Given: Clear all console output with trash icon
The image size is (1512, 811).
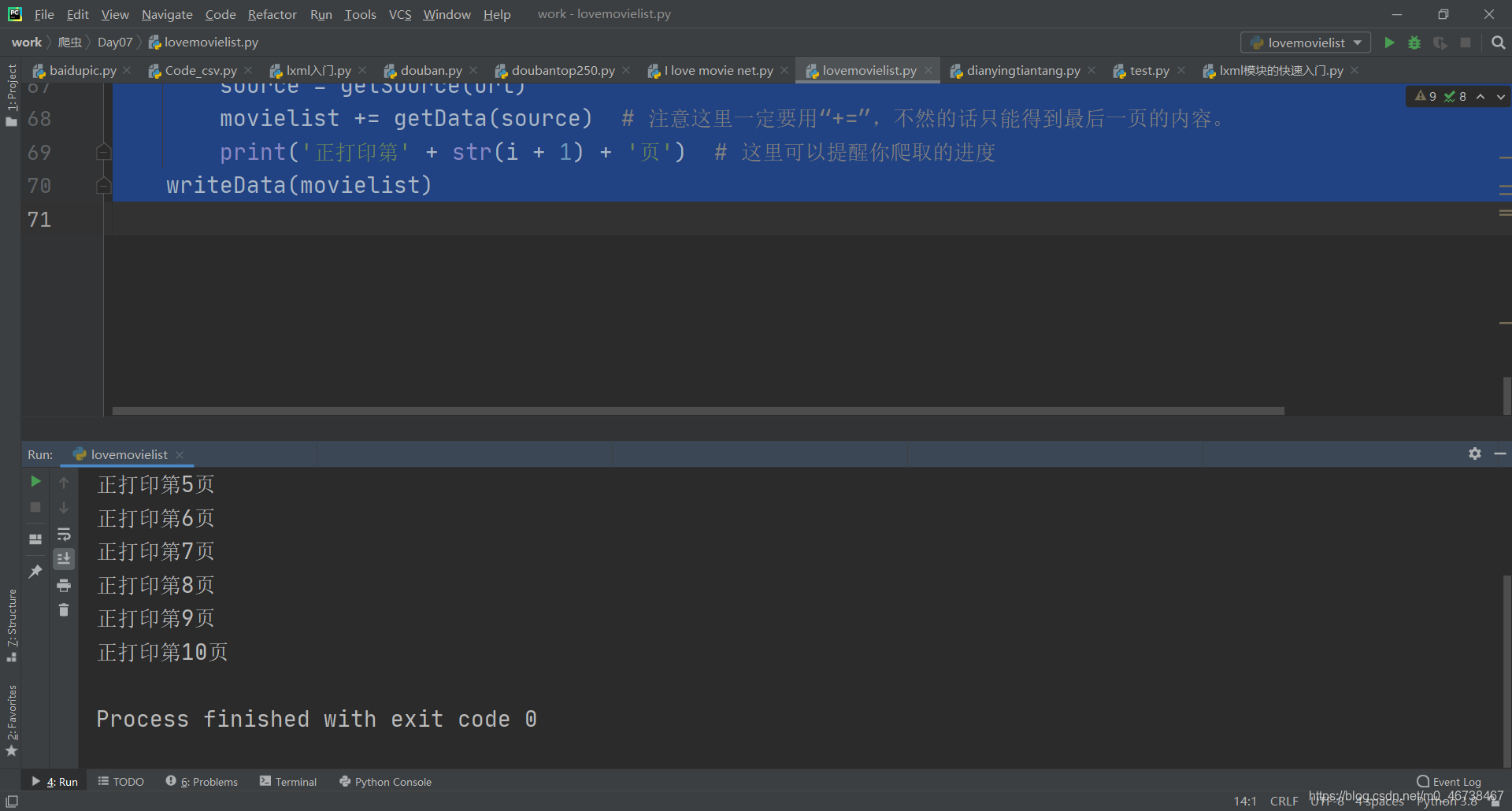Looking at the screenshot, I should (64, 610).
